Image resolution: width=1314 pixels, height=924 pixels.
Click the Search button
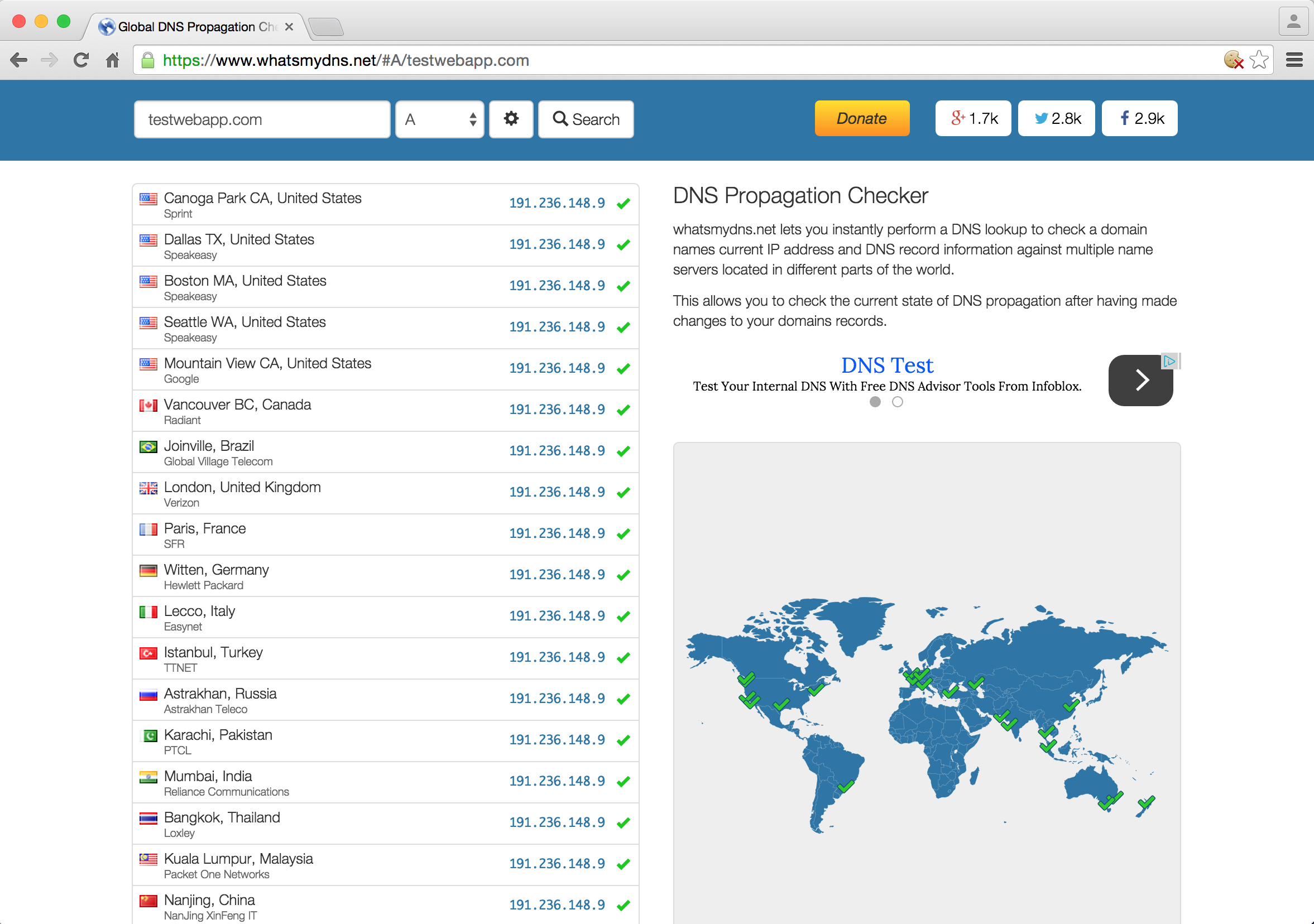[x=586, y=119]
